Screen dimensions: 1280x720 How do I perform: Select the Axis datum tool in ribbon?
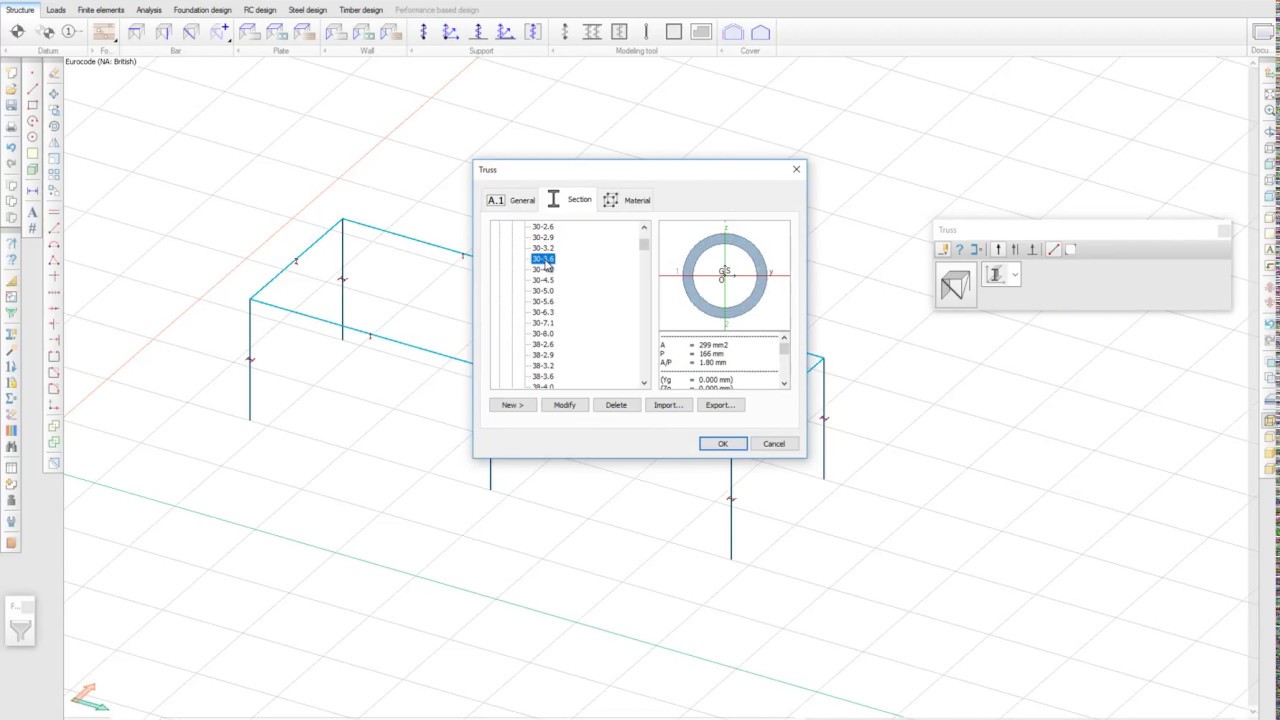(x=17, y=32)
